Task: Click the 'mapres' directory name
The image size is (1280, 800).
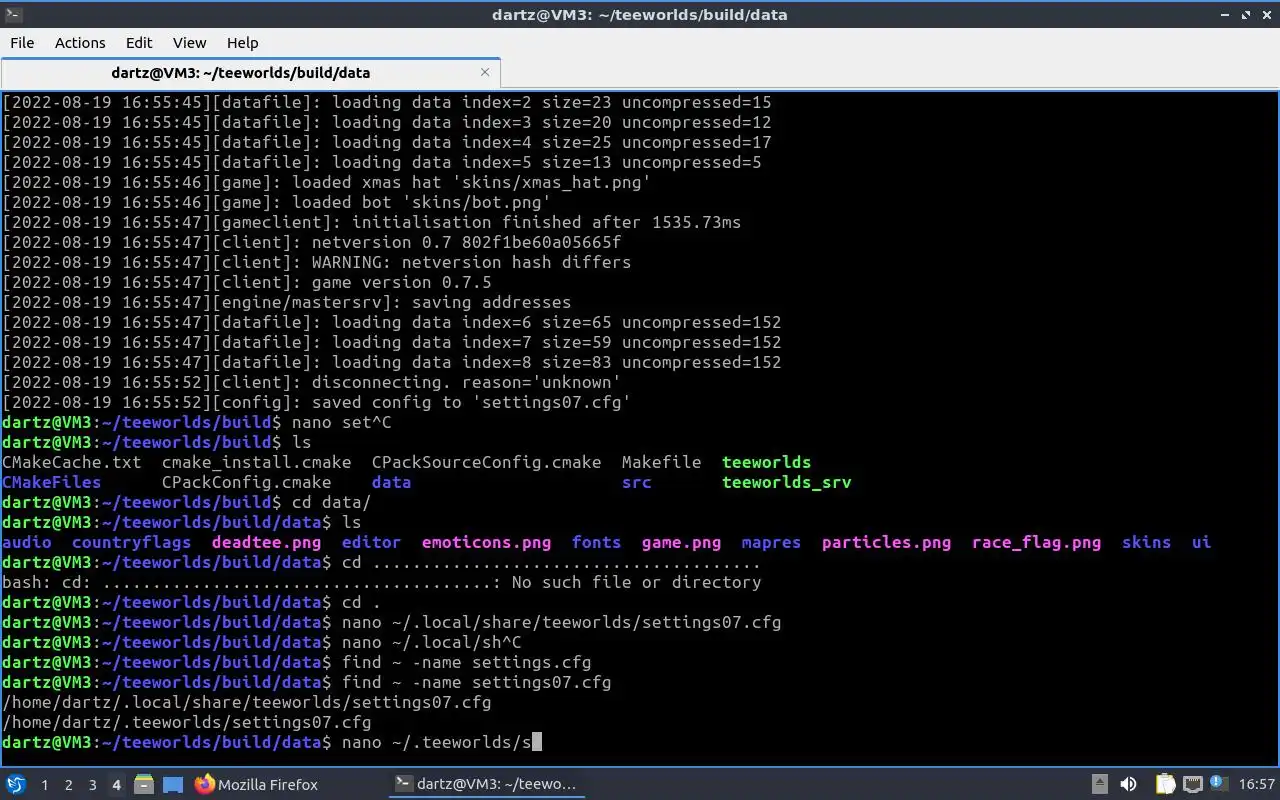Action: pos(771,542)
